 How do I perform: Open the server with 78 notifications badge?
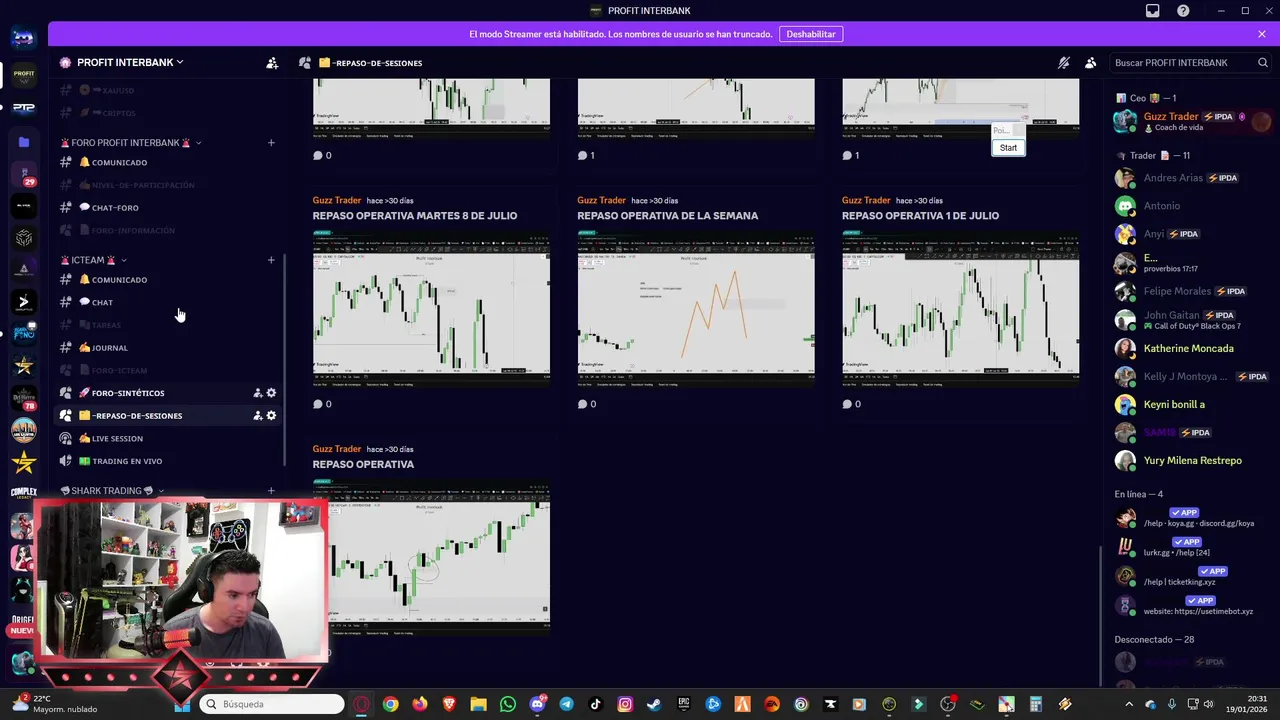tap(24, 398)
